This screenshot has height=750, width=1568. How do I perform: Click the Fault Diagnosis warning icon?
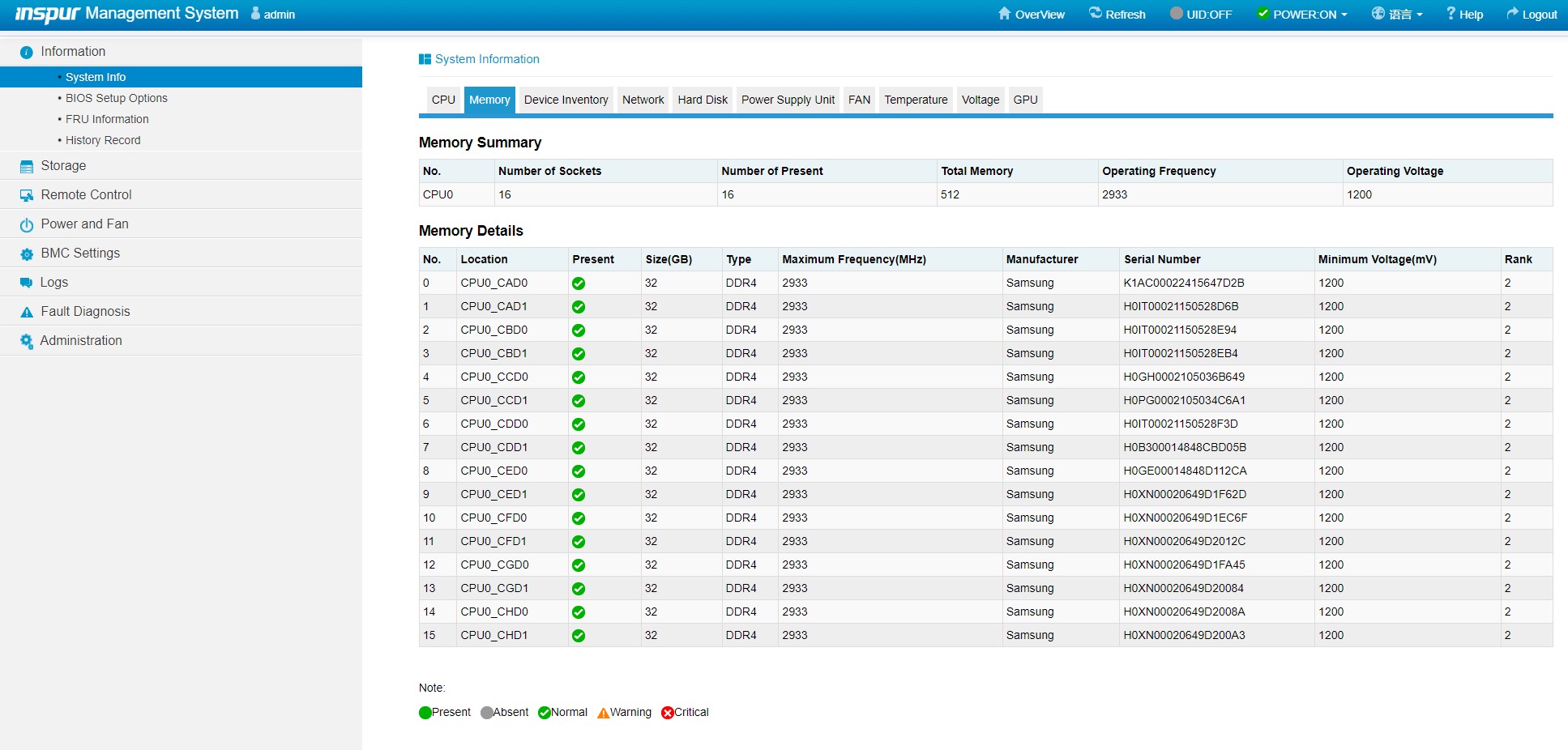coord(27,312)
